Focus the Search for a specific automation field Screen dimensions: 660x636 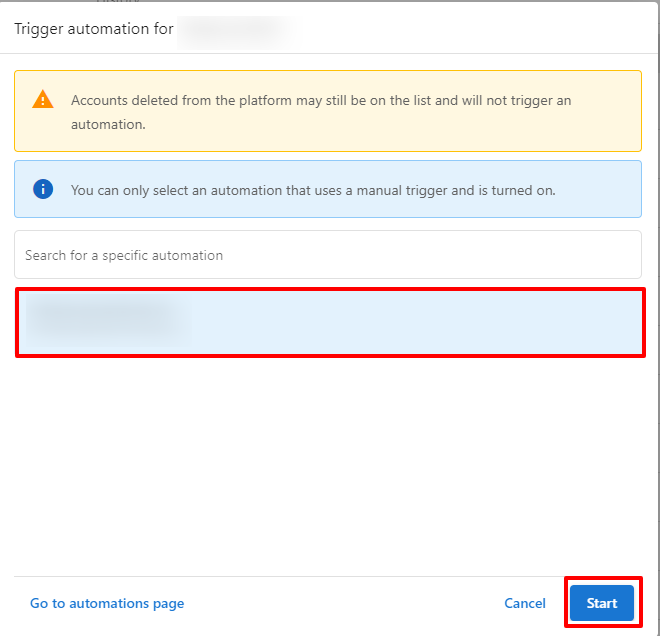(x=328, y=255)
